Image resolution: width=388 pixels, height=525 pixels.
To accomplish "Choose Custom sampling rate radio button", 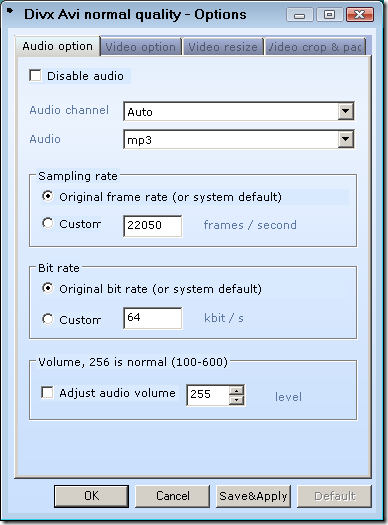I will click(x=48, y=223).
